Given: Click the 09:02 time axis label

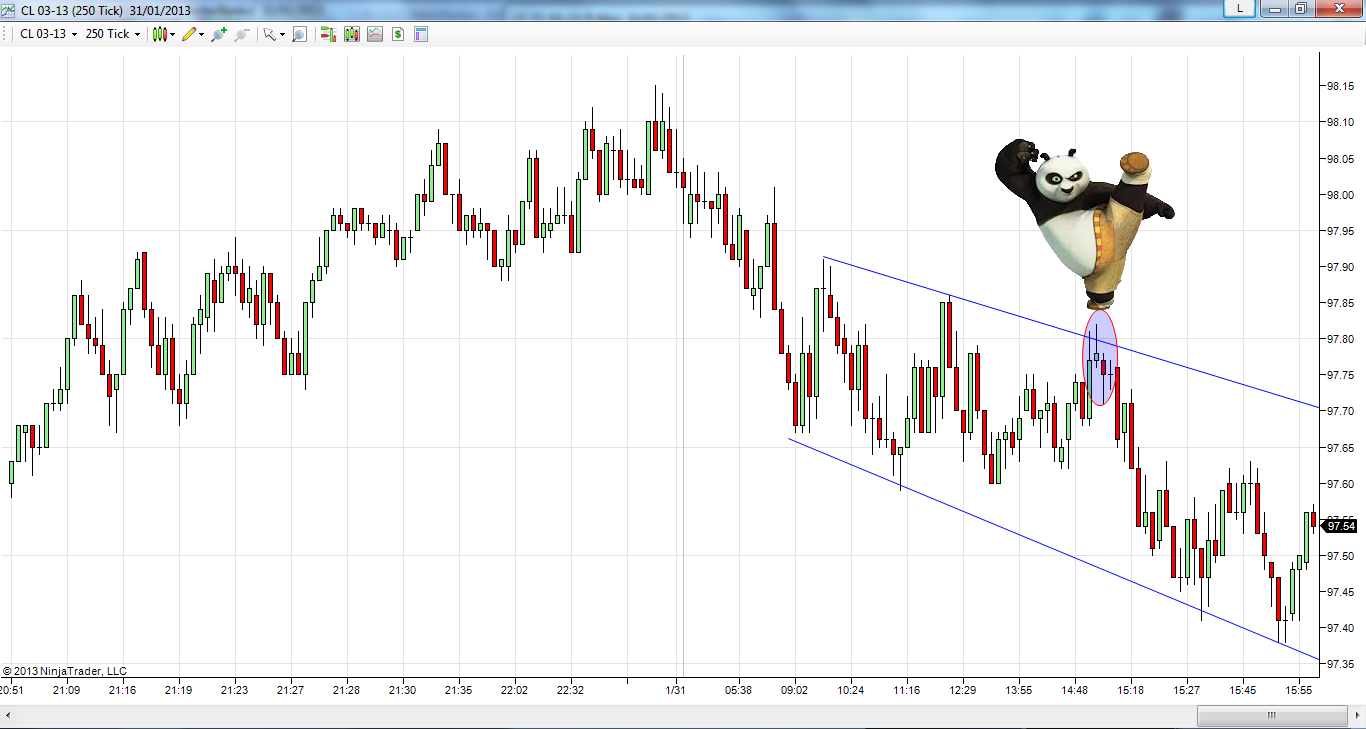Looking at the screenshot, I should pos(795,690).
